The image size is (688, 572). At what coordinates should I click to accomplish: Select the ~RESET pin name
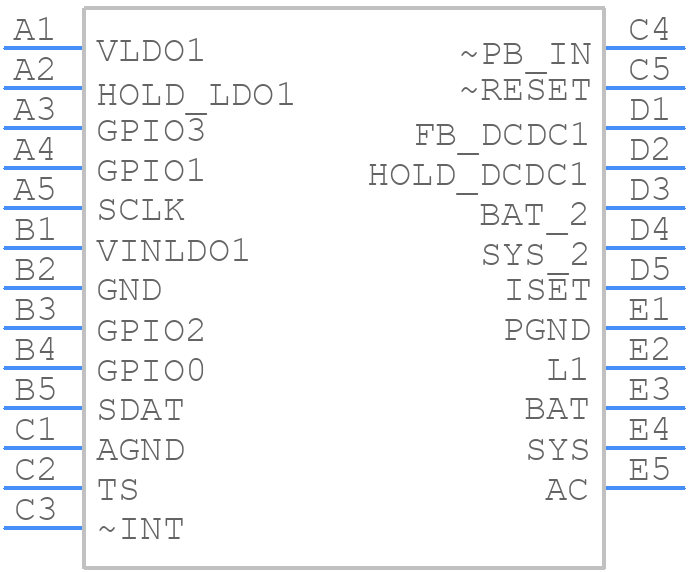pos(525,91)
